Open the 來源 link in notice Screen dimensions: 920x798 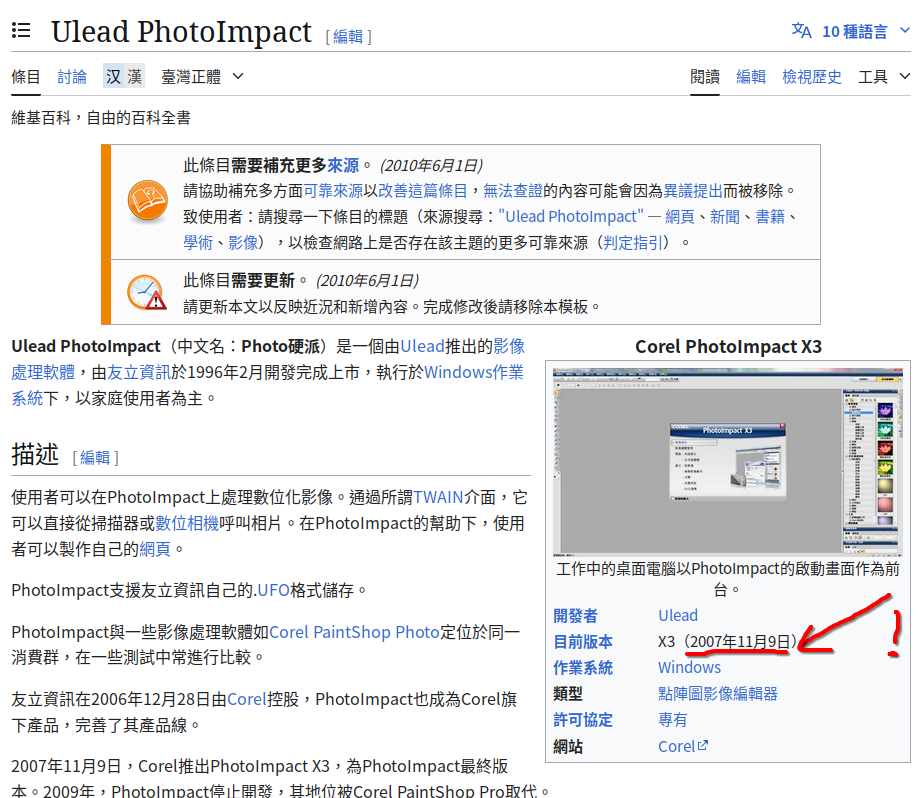click(343, 165)
